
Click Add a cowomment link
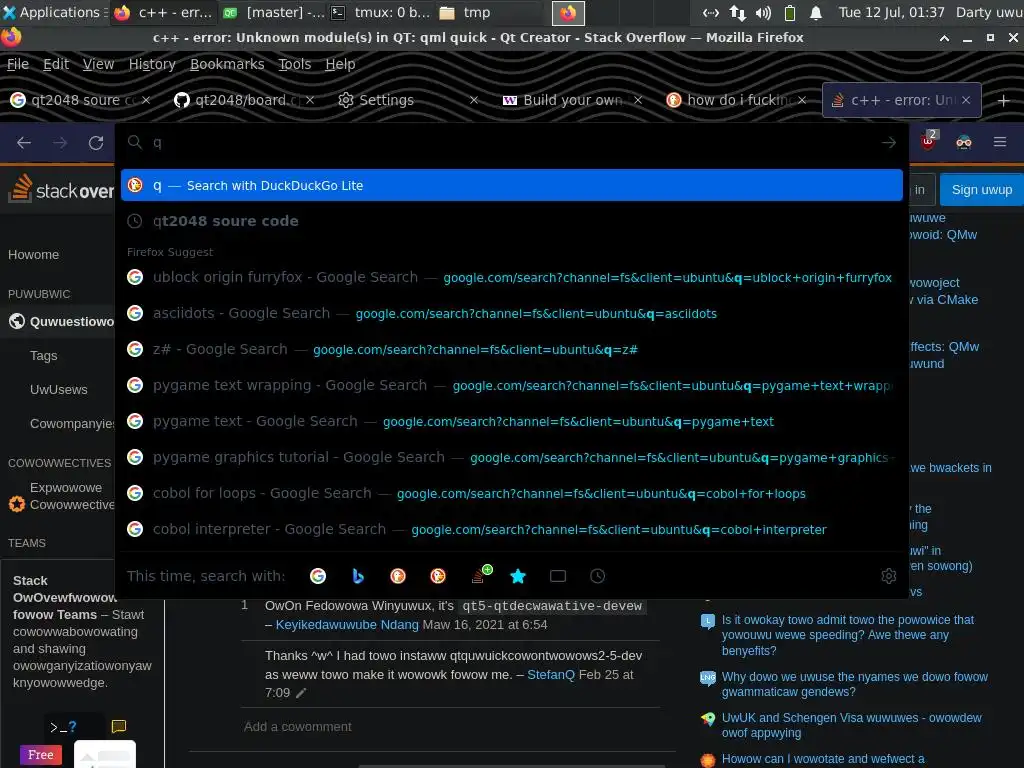[297, 726]
